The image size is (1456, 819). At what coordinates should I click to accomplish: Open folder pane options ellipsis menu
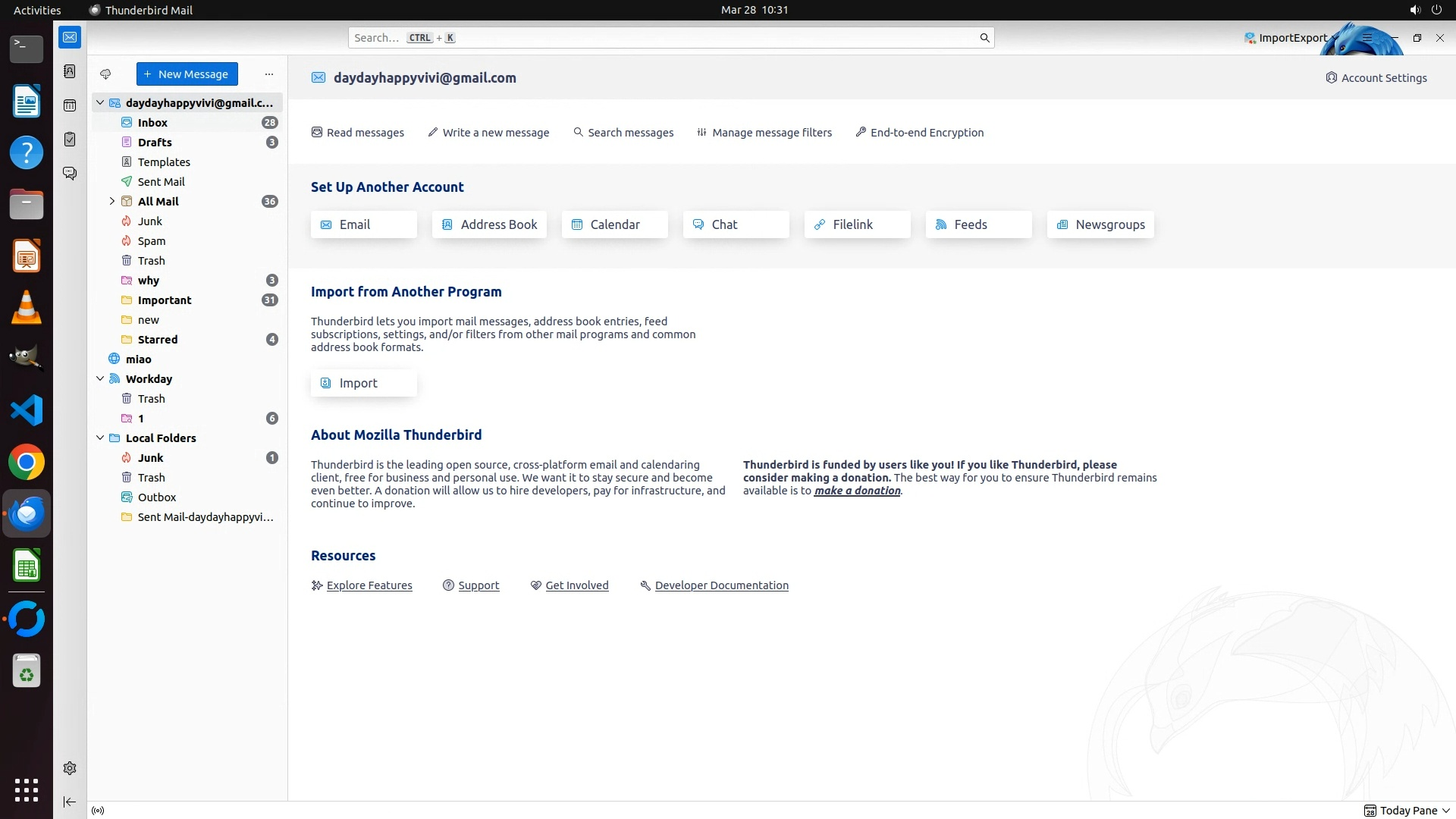pyautogui.click(x=268, y=74)
